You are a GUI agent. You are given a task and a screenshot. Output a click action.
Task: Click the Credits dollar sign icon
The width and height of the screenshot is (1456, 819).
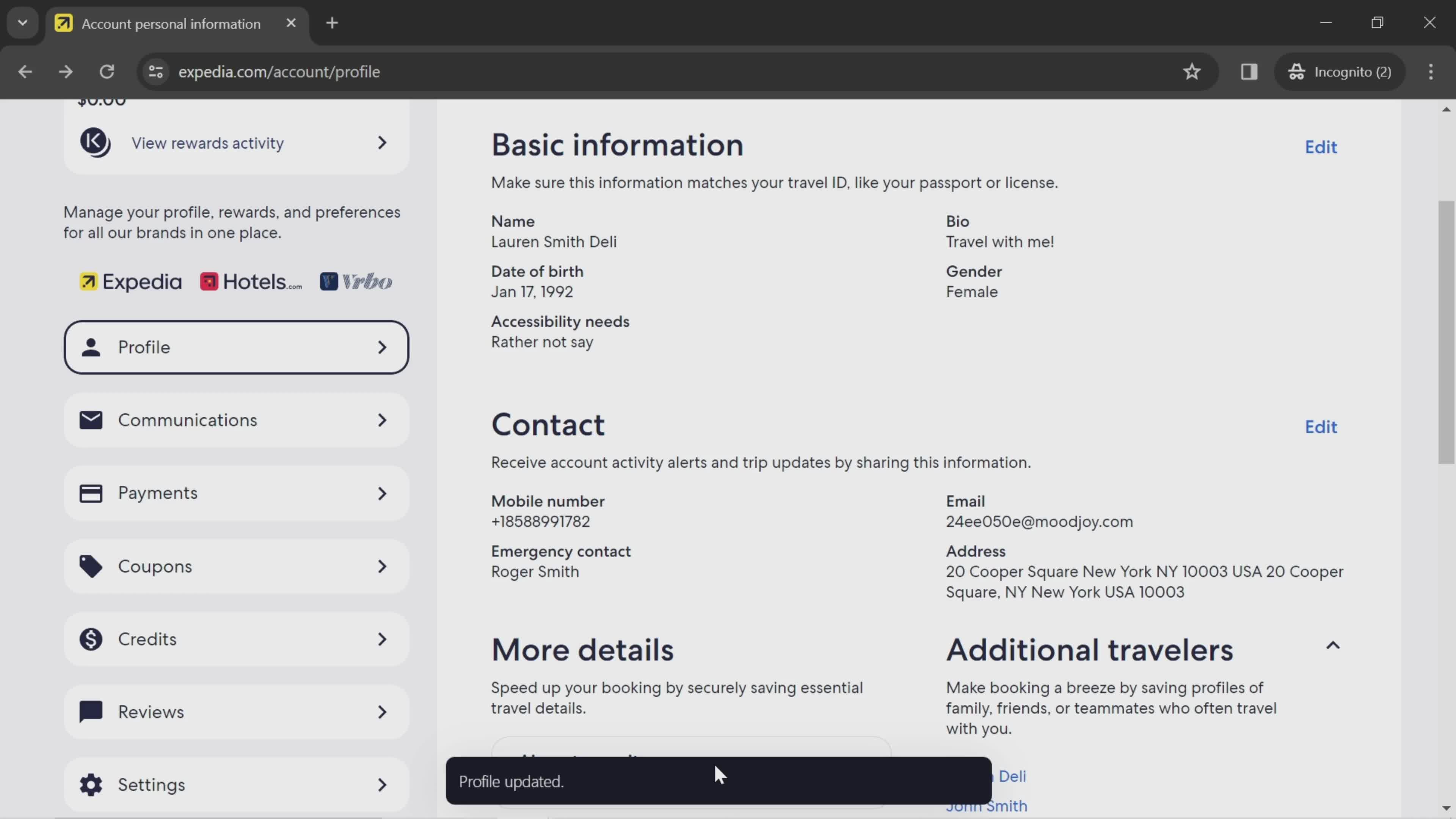(x=91, y=639)
